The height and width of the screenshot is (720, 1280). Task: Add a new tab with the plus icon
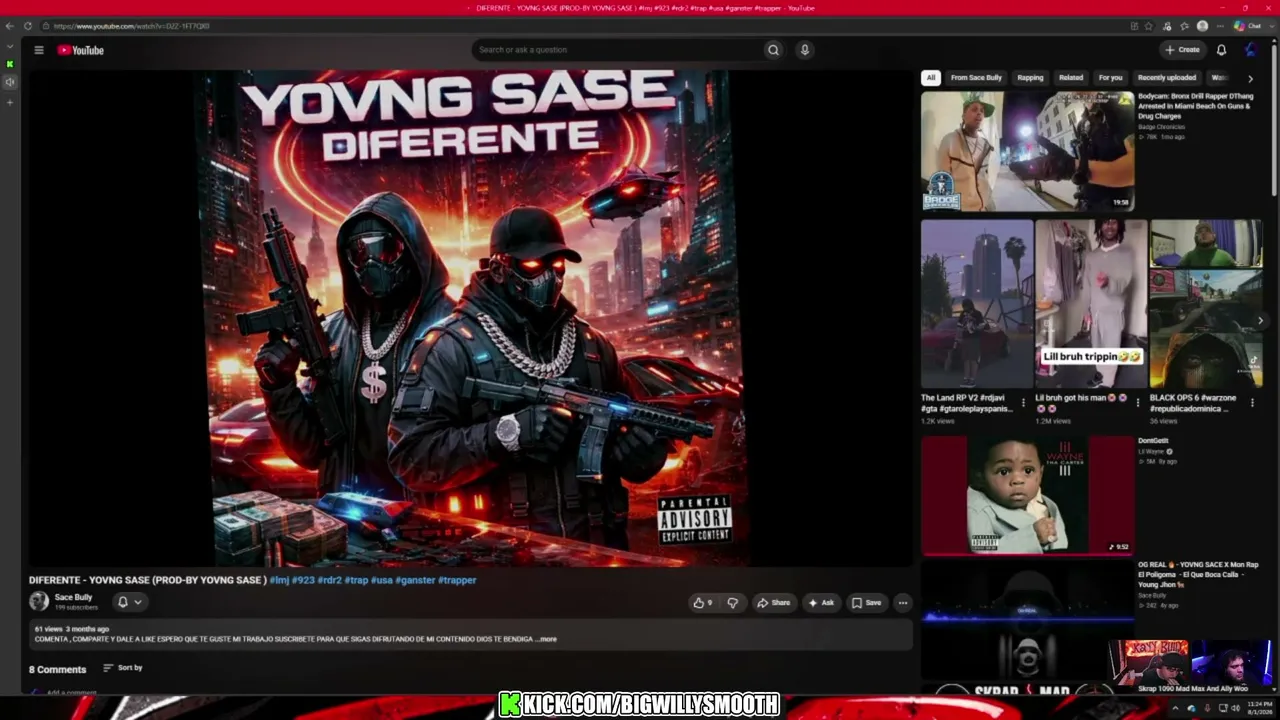[x=10, y=102]
